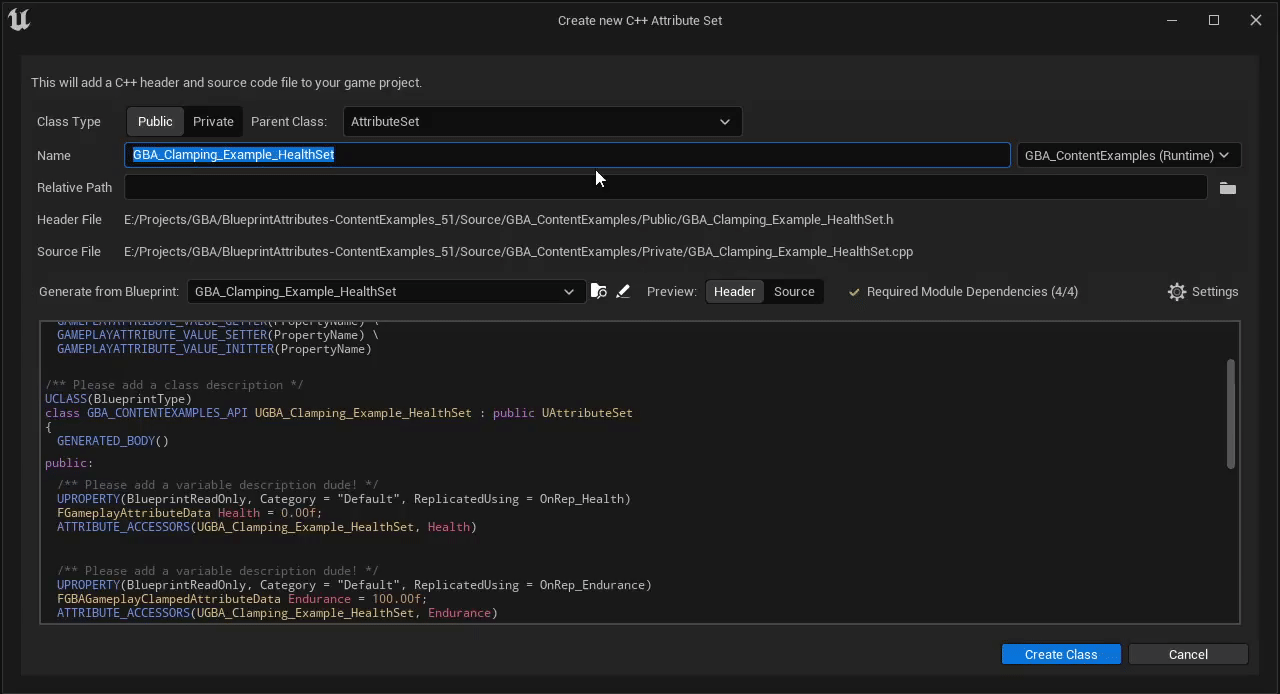Click the Unreal Engine logo icon
This screenshot has width=1280, height=694.
19,19
